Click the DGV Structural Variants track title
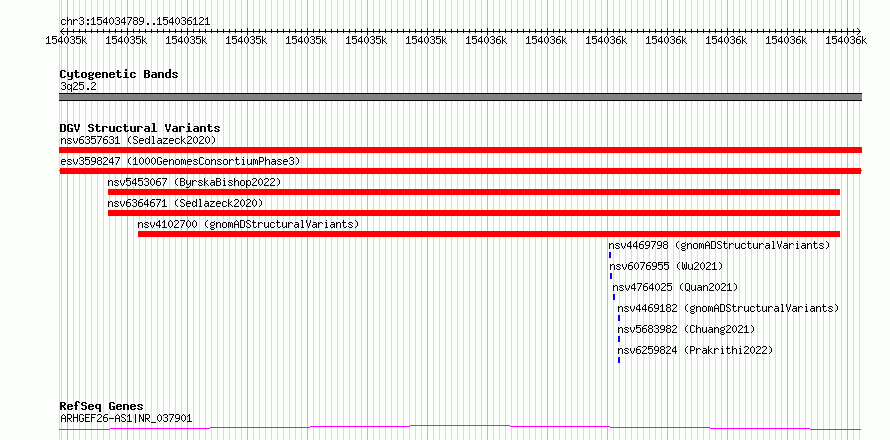The height and width of the screenshot is (440, 890). 140,128
